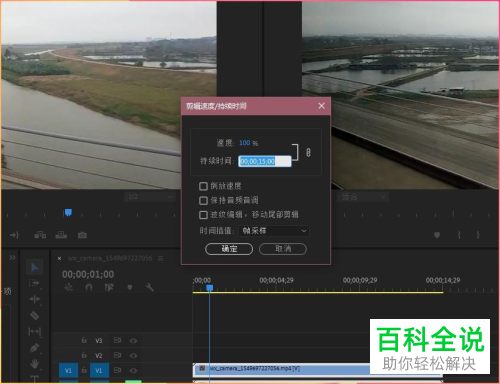The width and height of the screenshot is (500, 384).
Task: Hide track V1 output eye
Action: [x=133, y=370]
